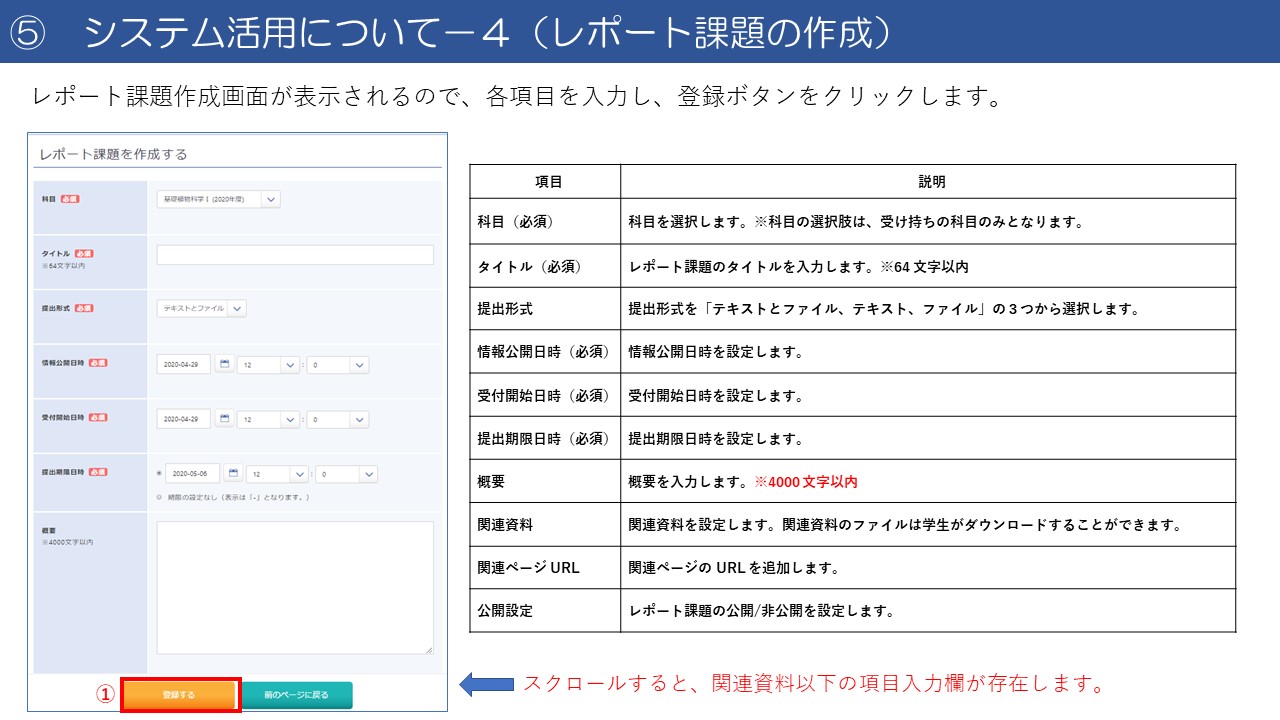Image resolution: width=1280 pixels, height=720 pixels.
Task: Click the 概要 table cell
Action: 545,481
